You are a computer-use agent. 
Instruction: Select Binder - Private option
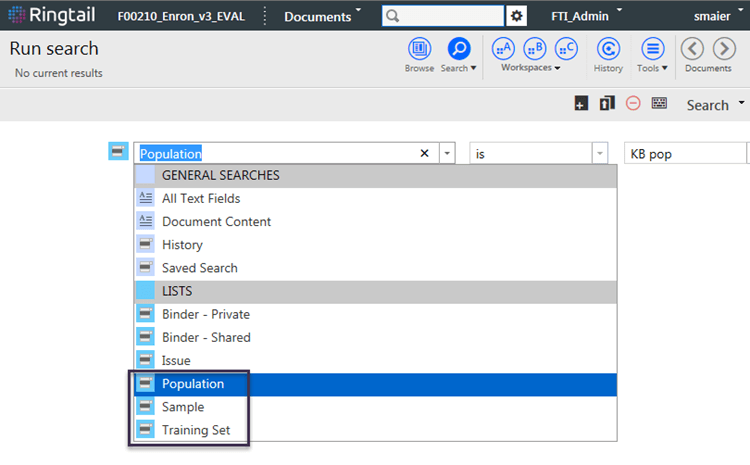(x=375, y=314)
